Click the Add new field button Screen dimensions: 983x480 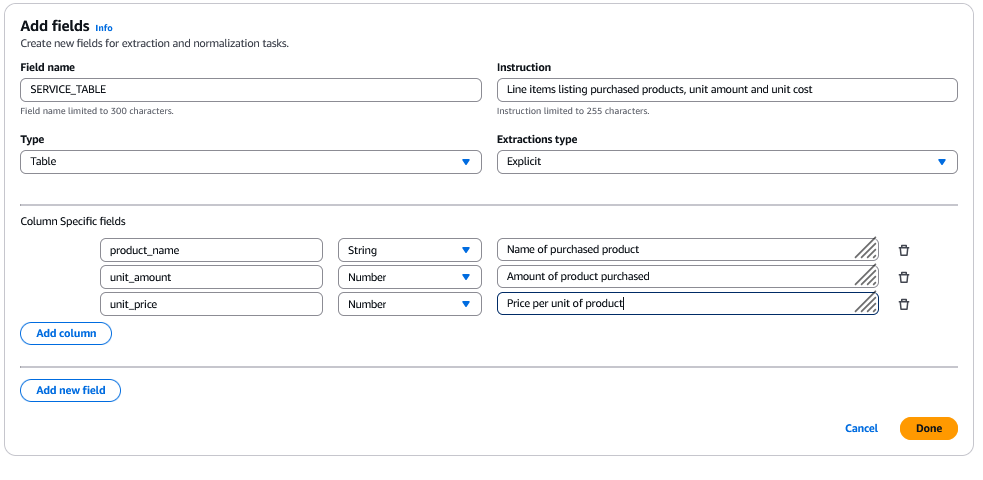[x=70, y=390]
